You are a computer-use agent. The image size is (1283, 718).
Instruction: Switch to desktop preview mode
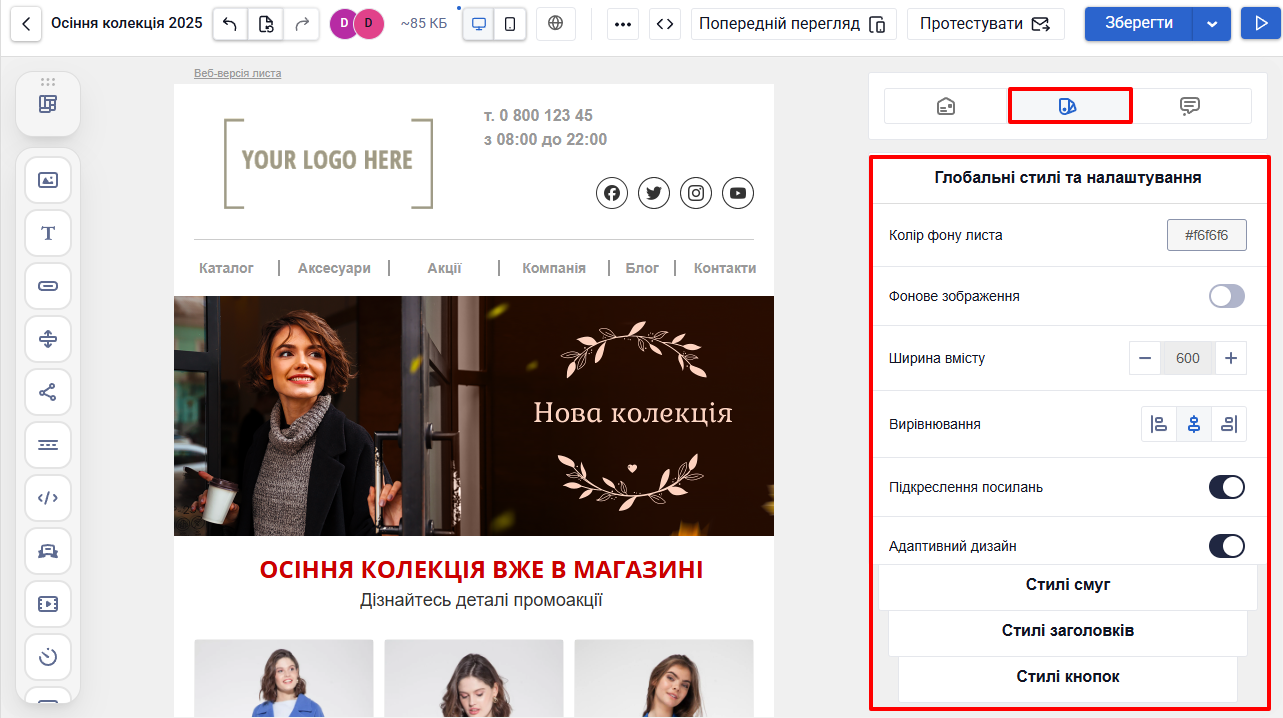point(479,24)
